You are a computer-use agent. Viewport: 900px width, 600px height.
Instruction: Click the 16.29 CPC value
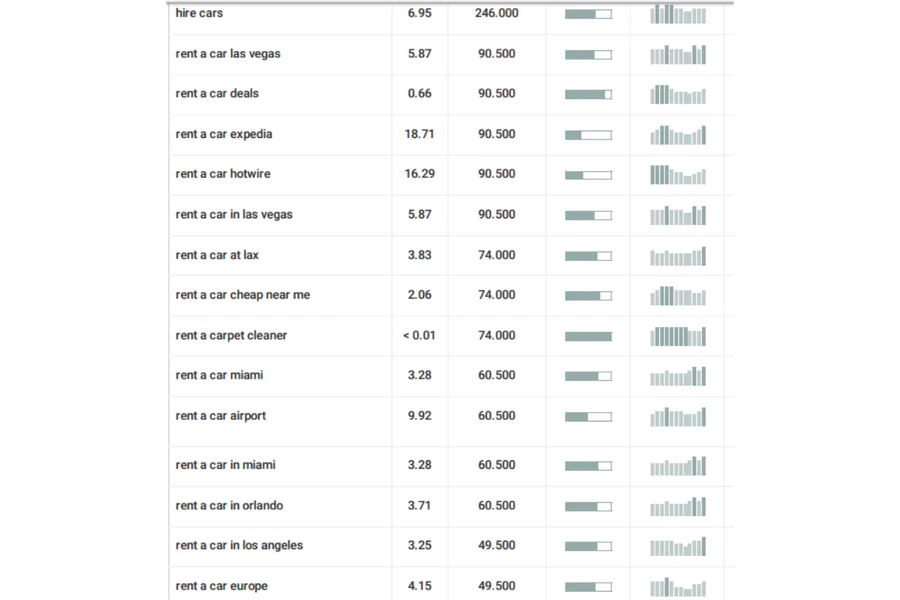click(420, 174)
